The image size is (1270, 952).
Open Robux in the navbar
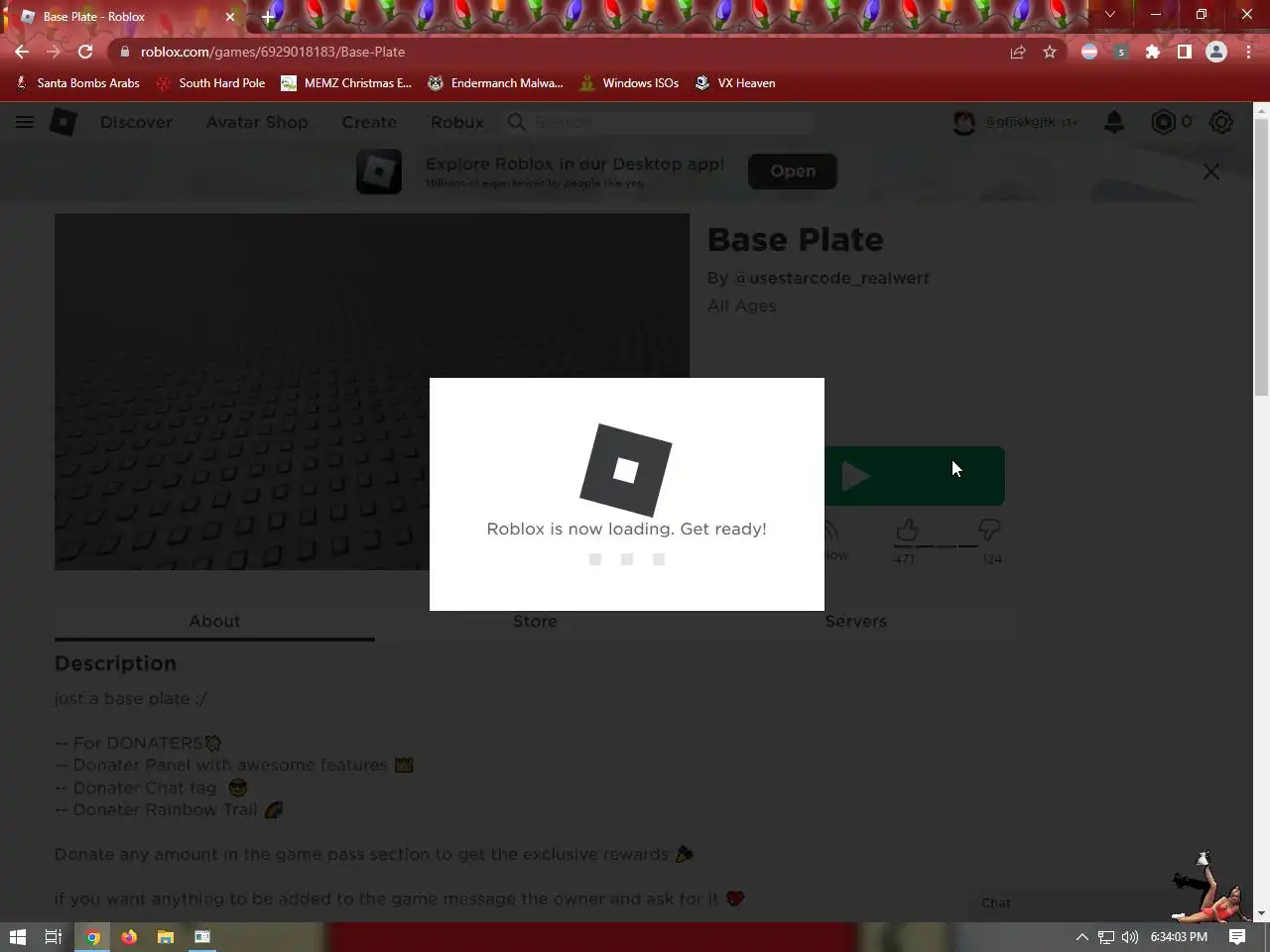(x=457, y=122)
